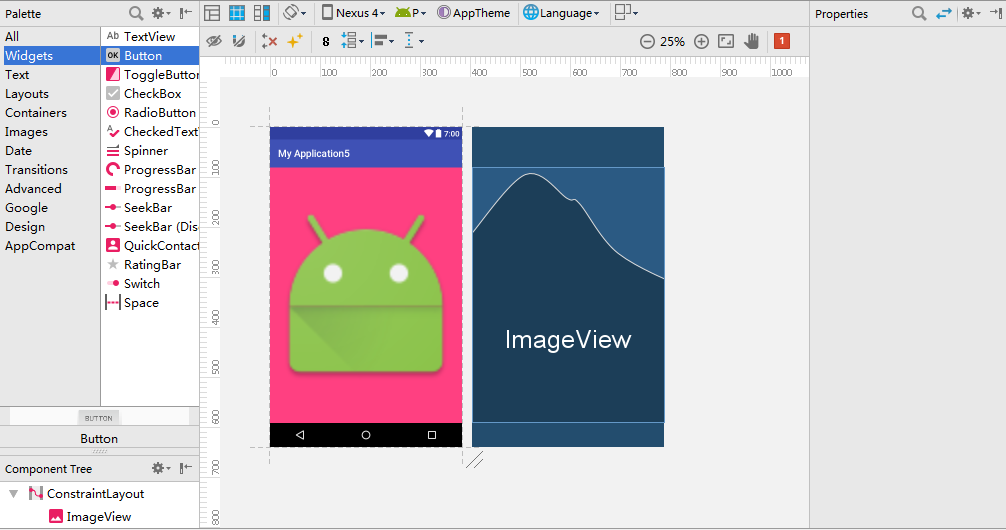Open Component Tree settings gear
This screenshot has width=1006, height=530.
[160, 468]
